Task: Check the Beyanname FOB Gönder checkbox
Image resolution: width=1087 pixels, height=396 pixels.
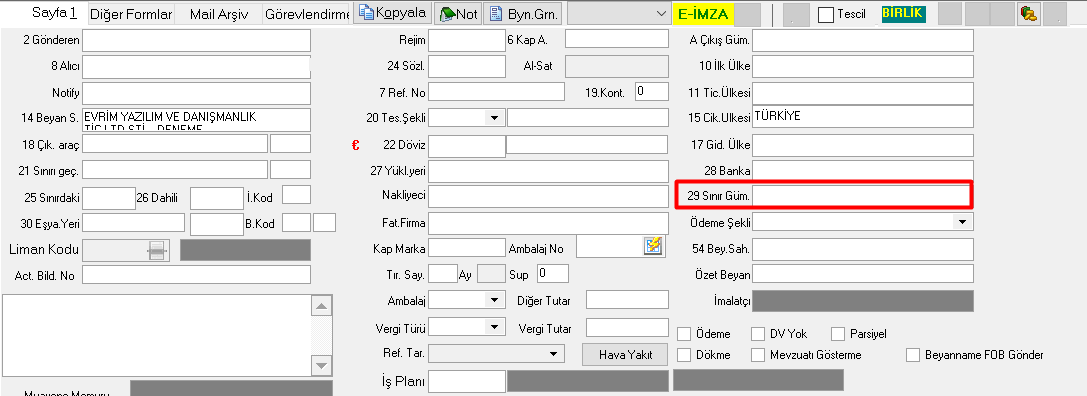Action: click(913, 354)
